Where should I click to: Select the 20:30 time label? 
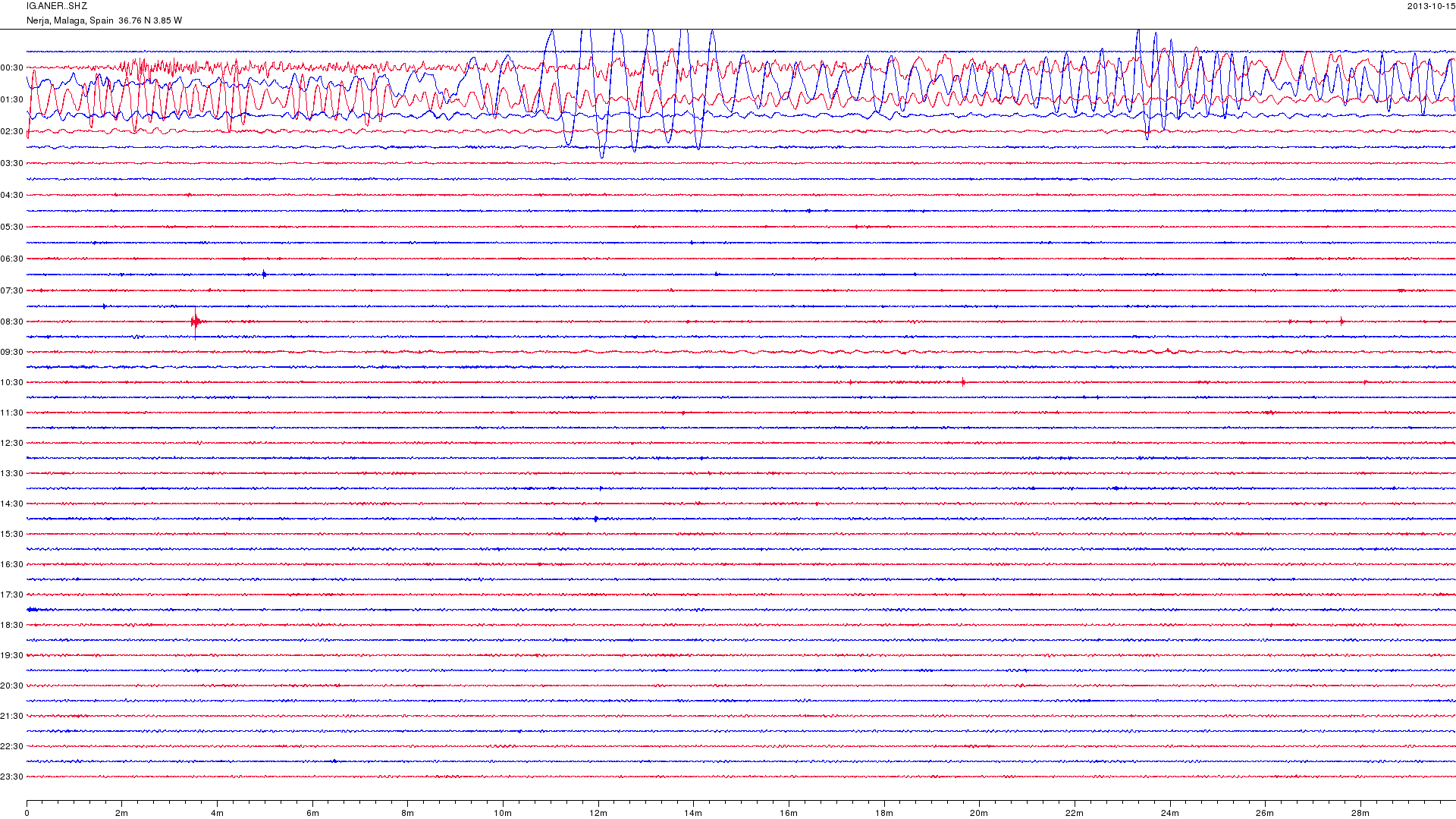click(12, 686)
